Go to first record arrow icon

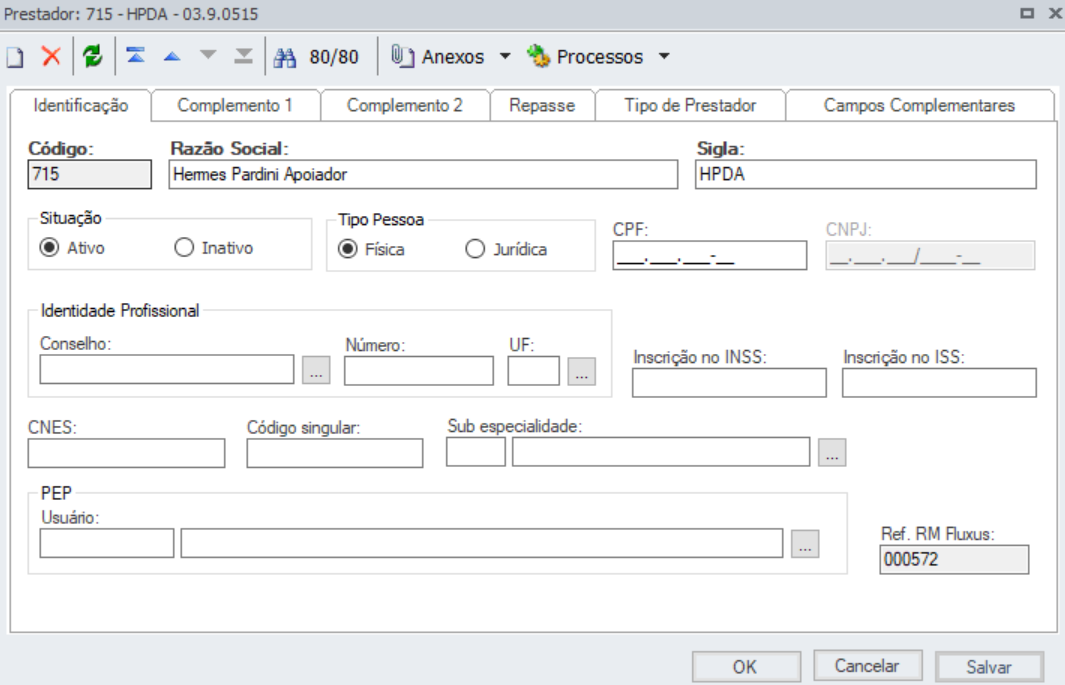(x=136, y=56)
